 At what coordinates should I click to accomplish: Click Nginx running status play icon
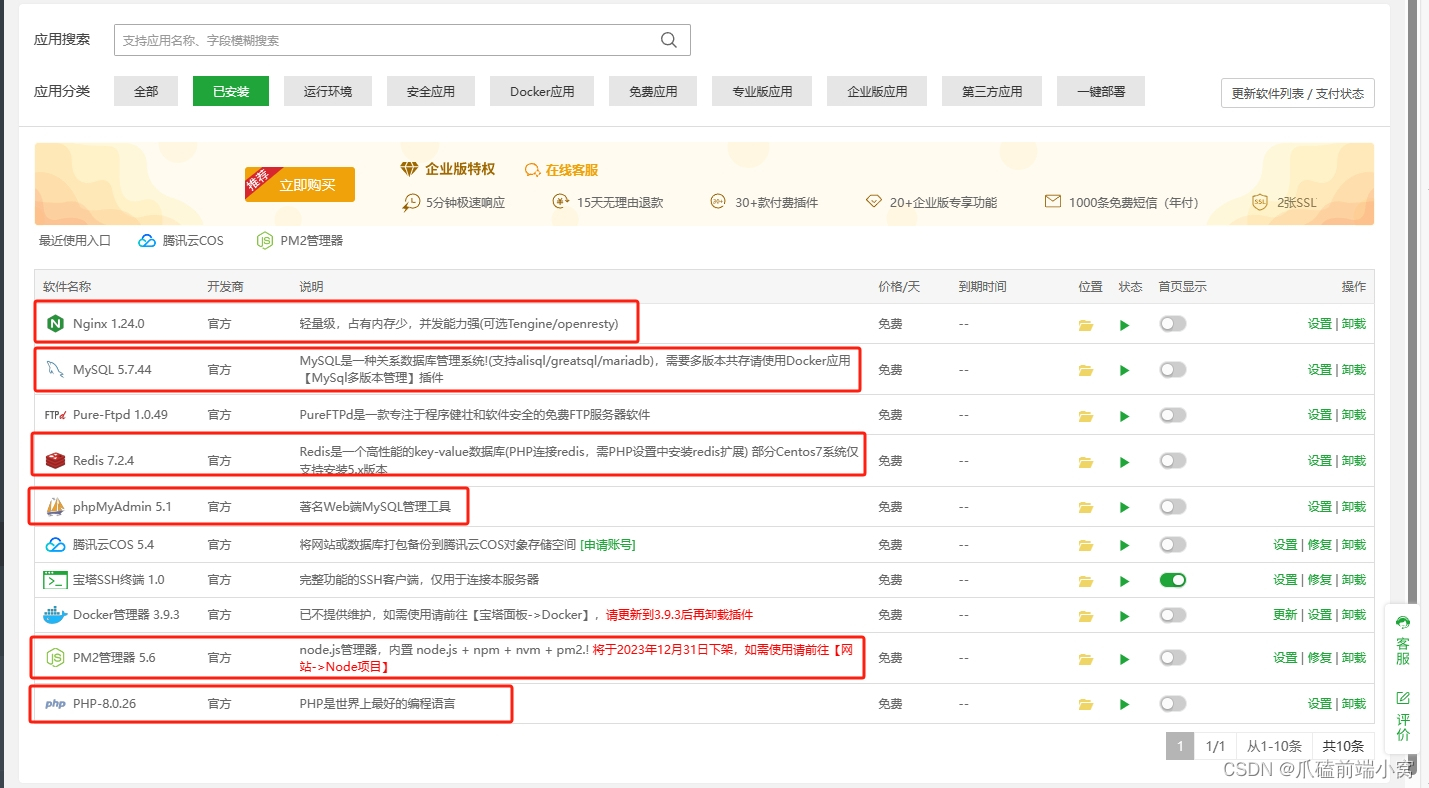(x=1125, y=325)
